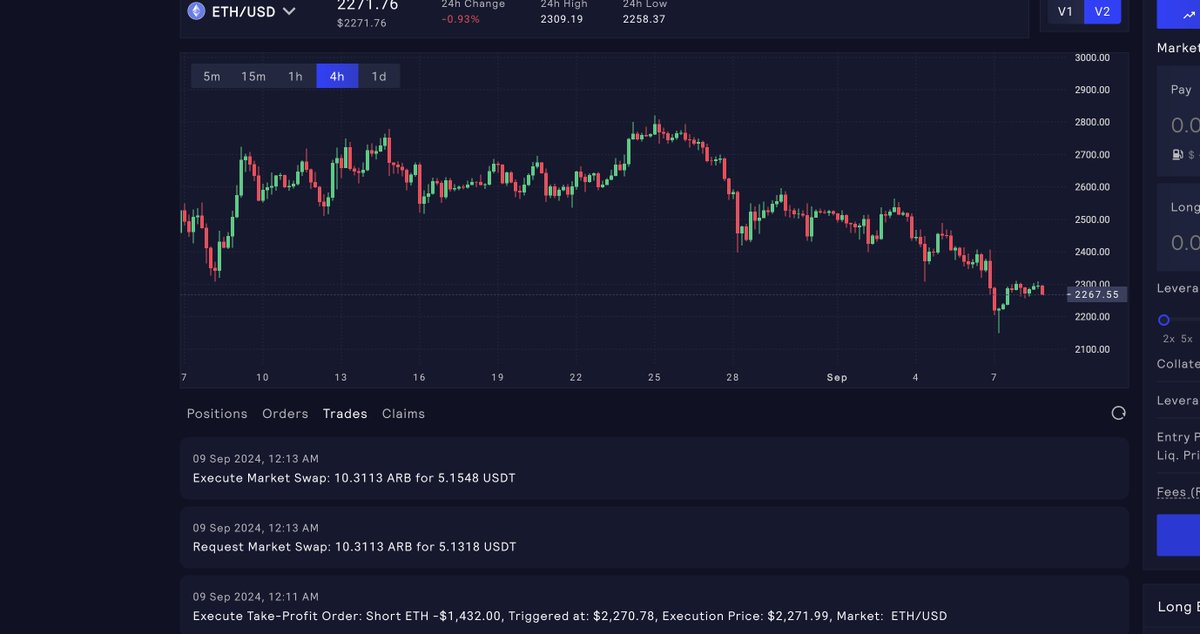Click the 24h Low value 2258.37
The height and width of the screenshot is (634, 1200).
[x=644, y=19]
